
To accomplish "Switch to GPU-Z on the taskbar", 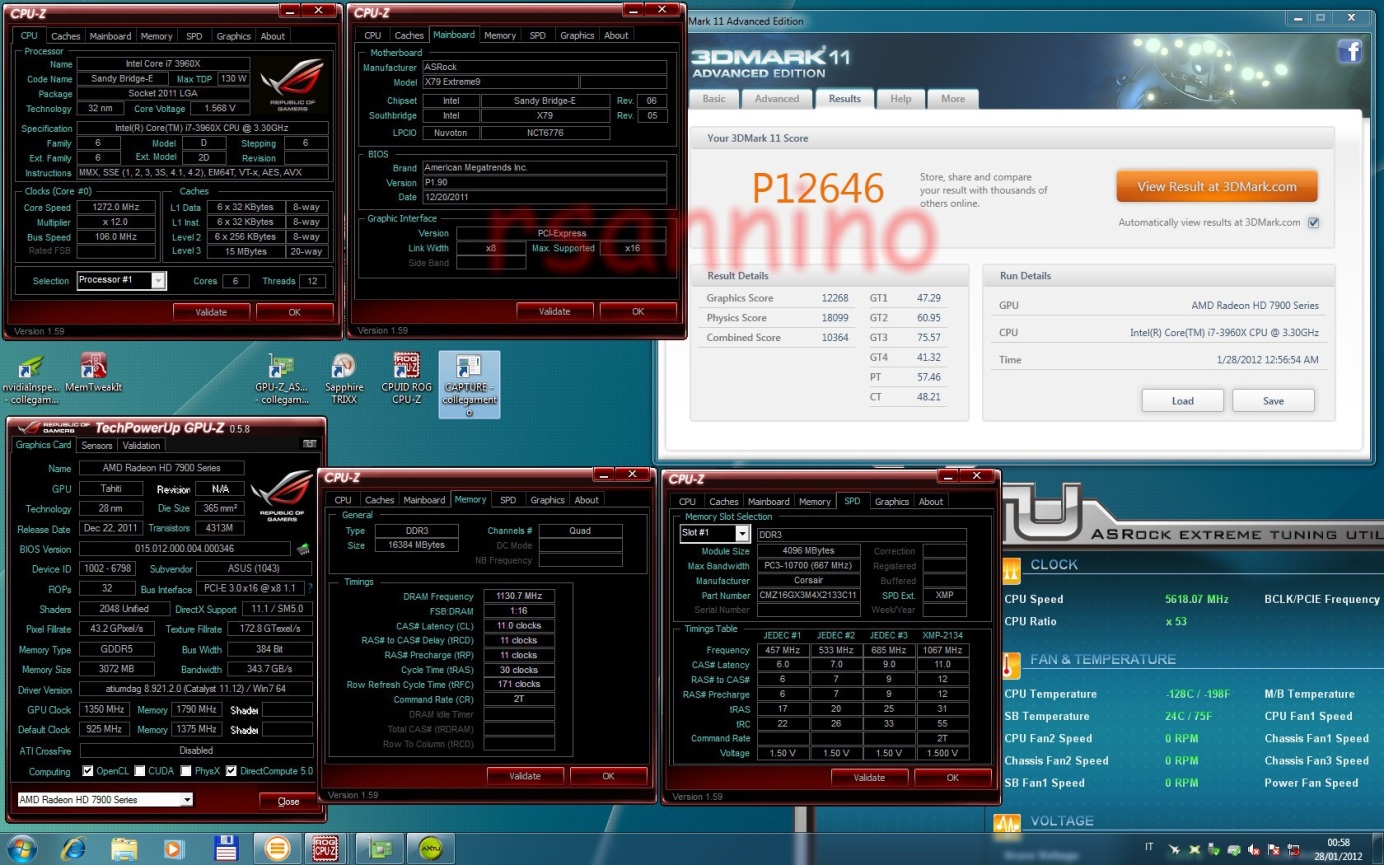I will pyautogui.click(x=381, y=849).
